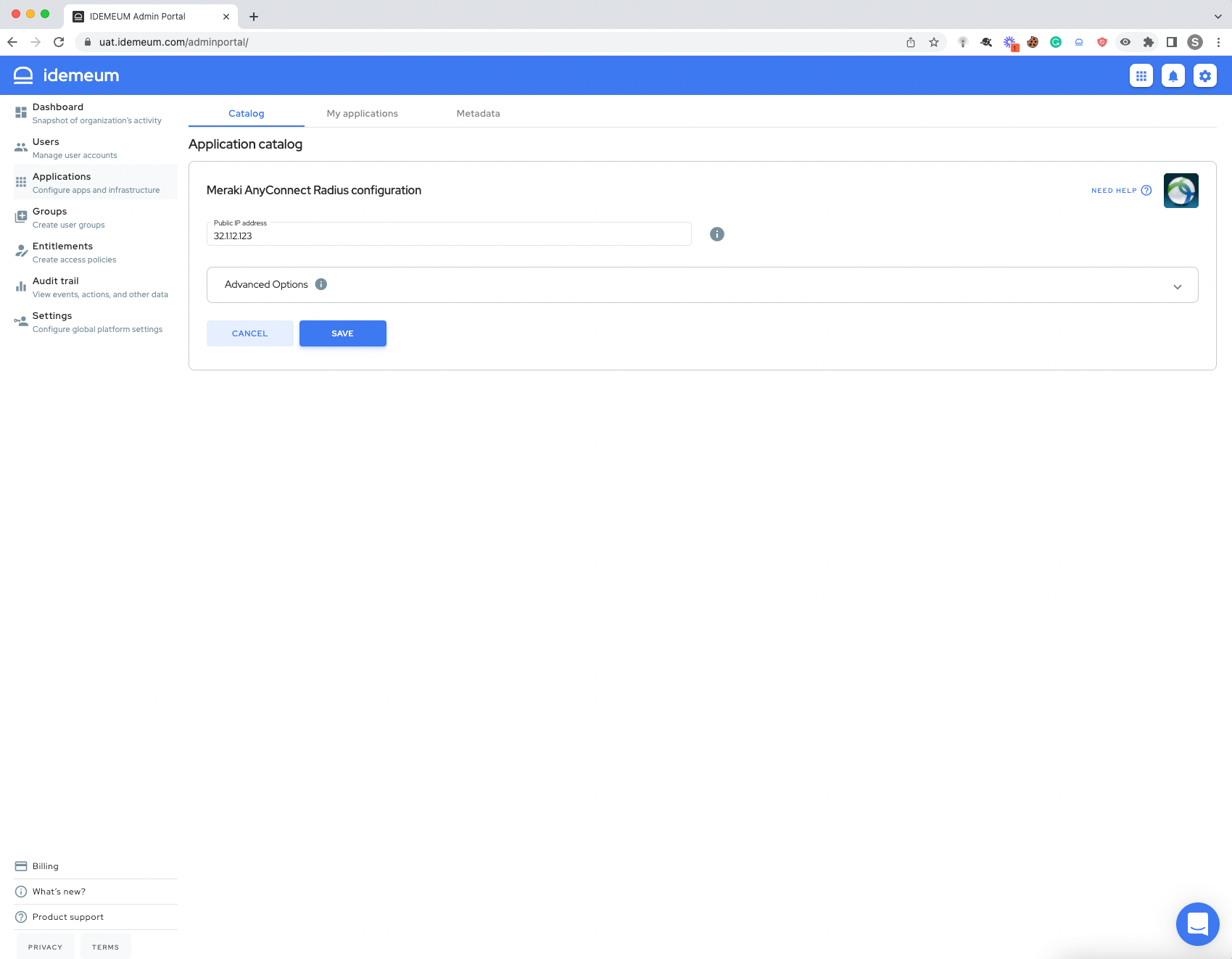
Task: Open Billing link in sidebar
Action: [96, 866]
